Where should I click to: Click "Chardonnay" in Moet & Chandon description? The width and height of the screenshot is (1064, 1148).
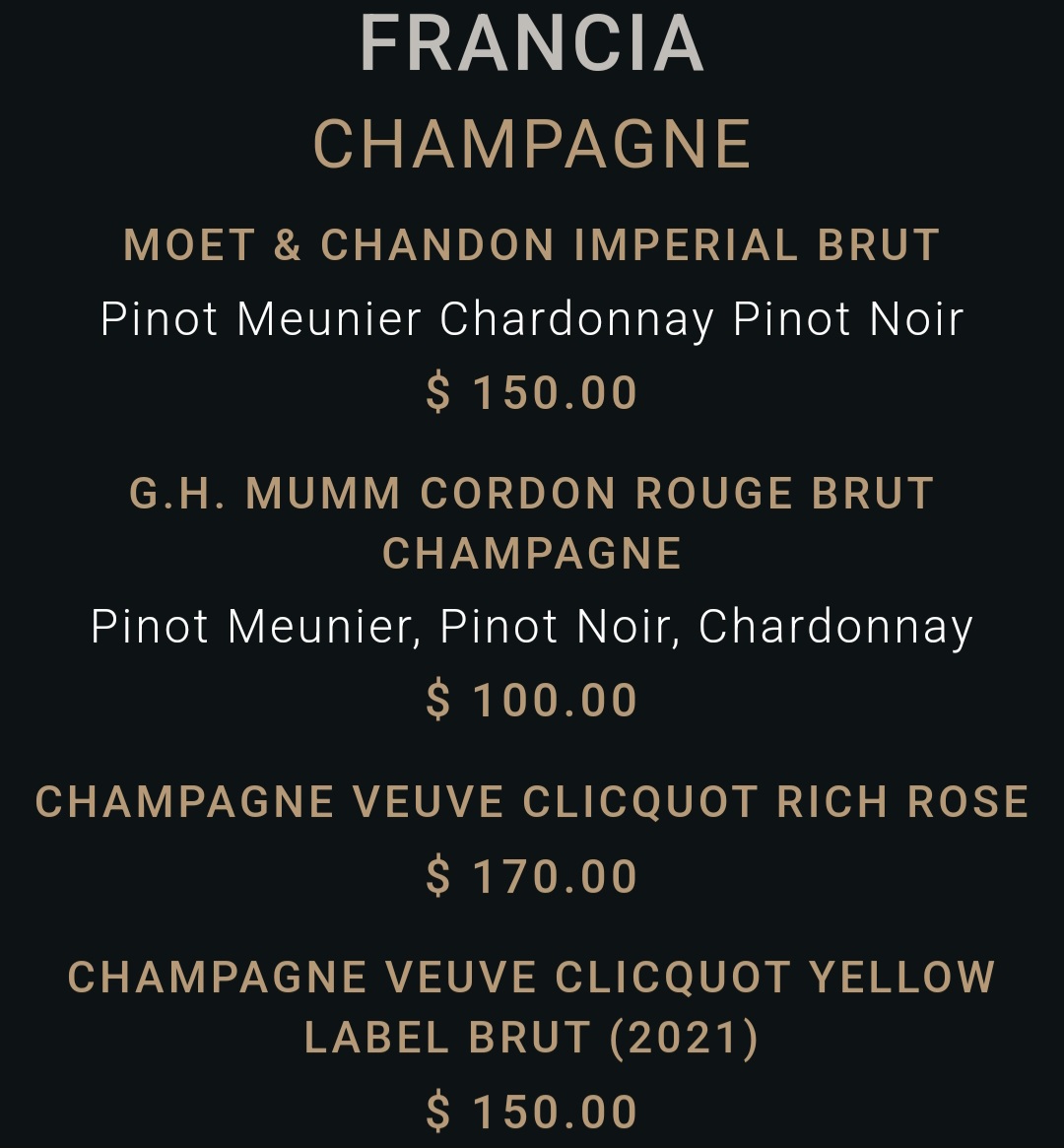point(576,319)
